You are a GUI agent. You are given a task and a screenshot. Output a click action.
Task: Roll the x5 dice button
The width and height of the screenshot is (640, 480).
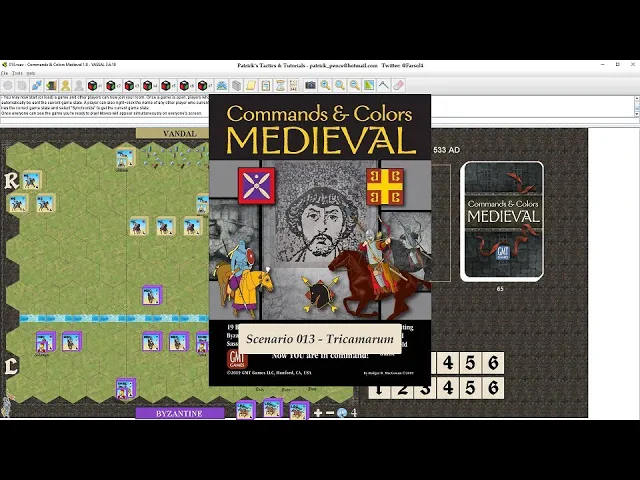click(168, 85)
